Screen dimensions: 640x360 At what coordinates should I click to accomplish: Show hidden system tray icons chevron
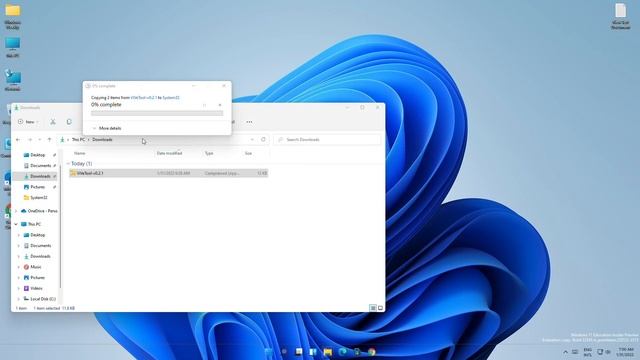click(x=565, y=352)
